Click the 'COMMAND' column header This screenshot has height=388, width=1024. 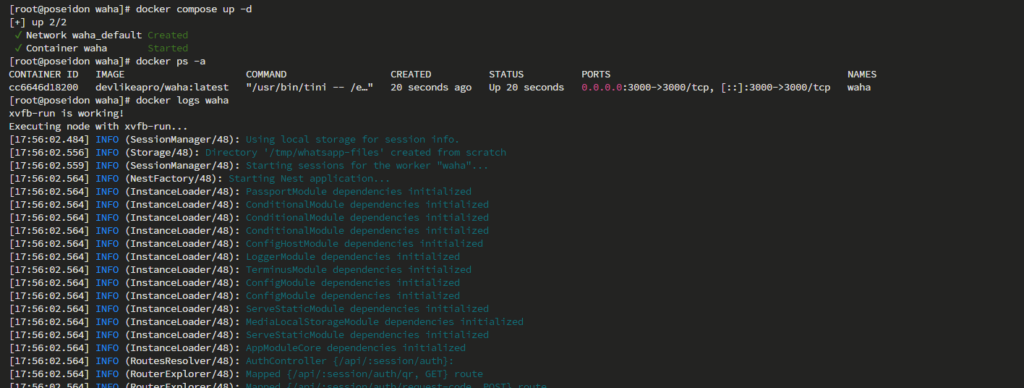(x=266, y=74)
